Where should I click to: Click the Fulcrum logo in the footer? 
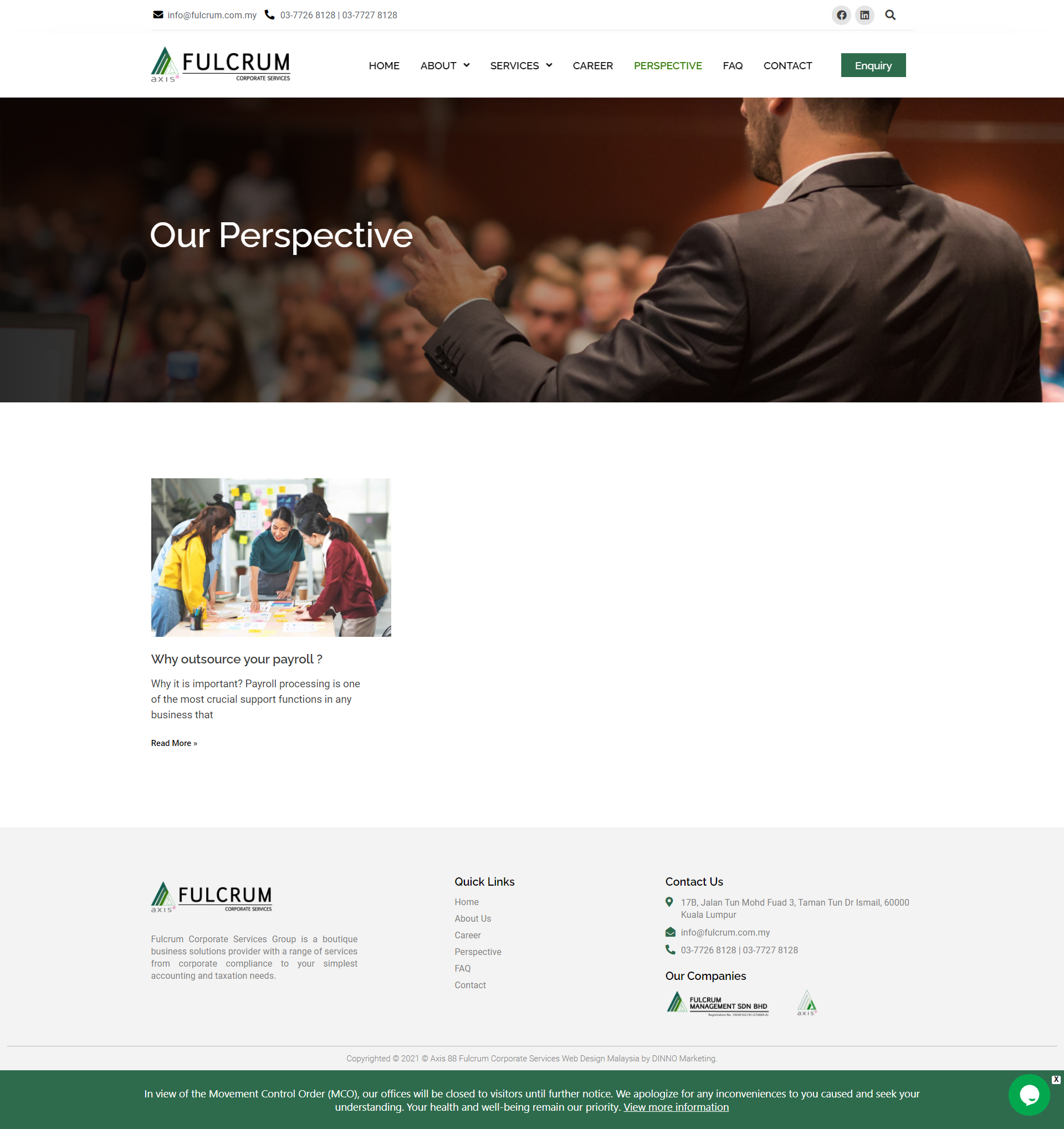point(211,897)
